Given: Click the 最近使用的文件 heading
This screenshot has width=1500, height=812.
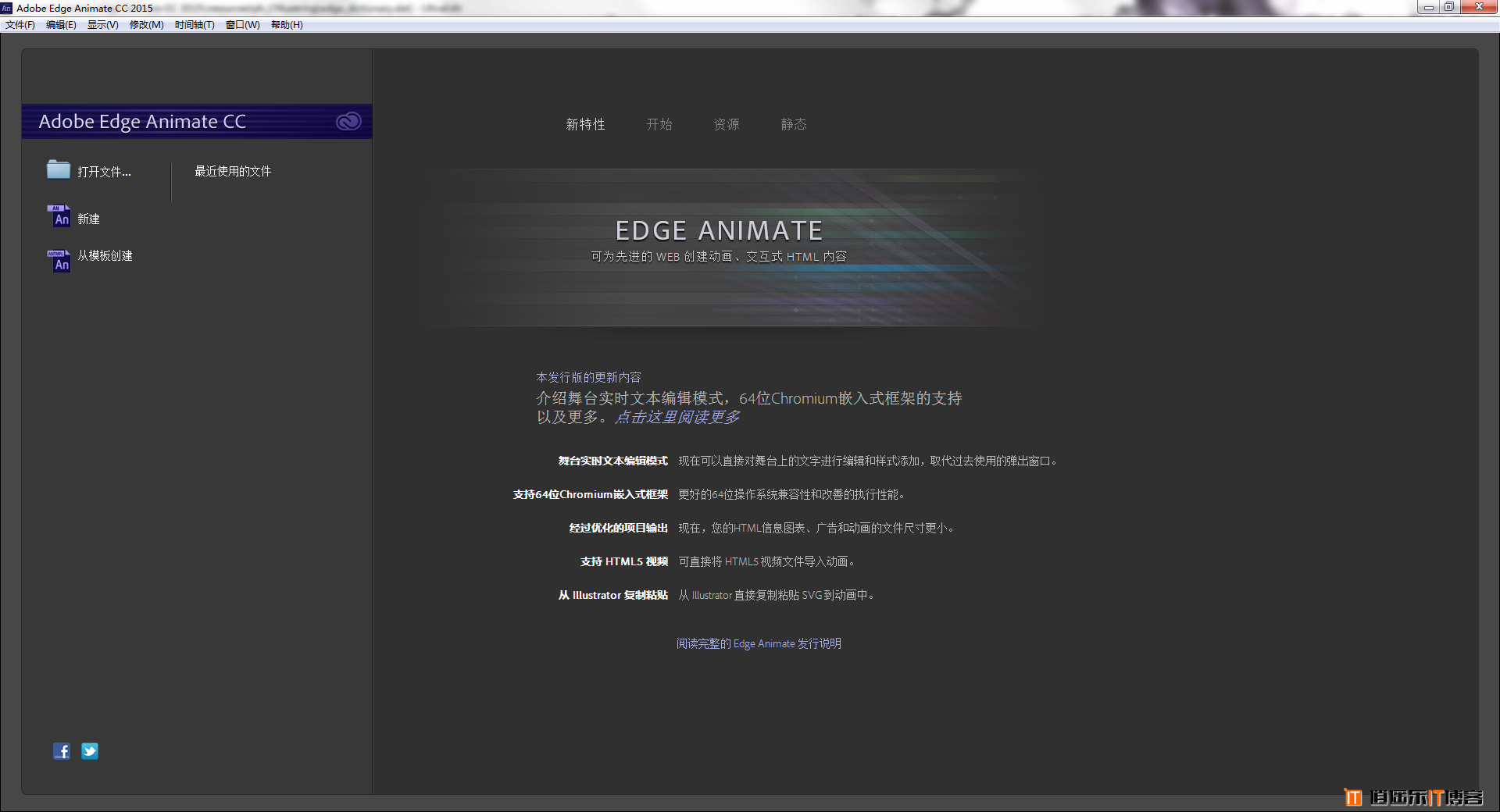Looking at the screenshot, I should point(233,171).
